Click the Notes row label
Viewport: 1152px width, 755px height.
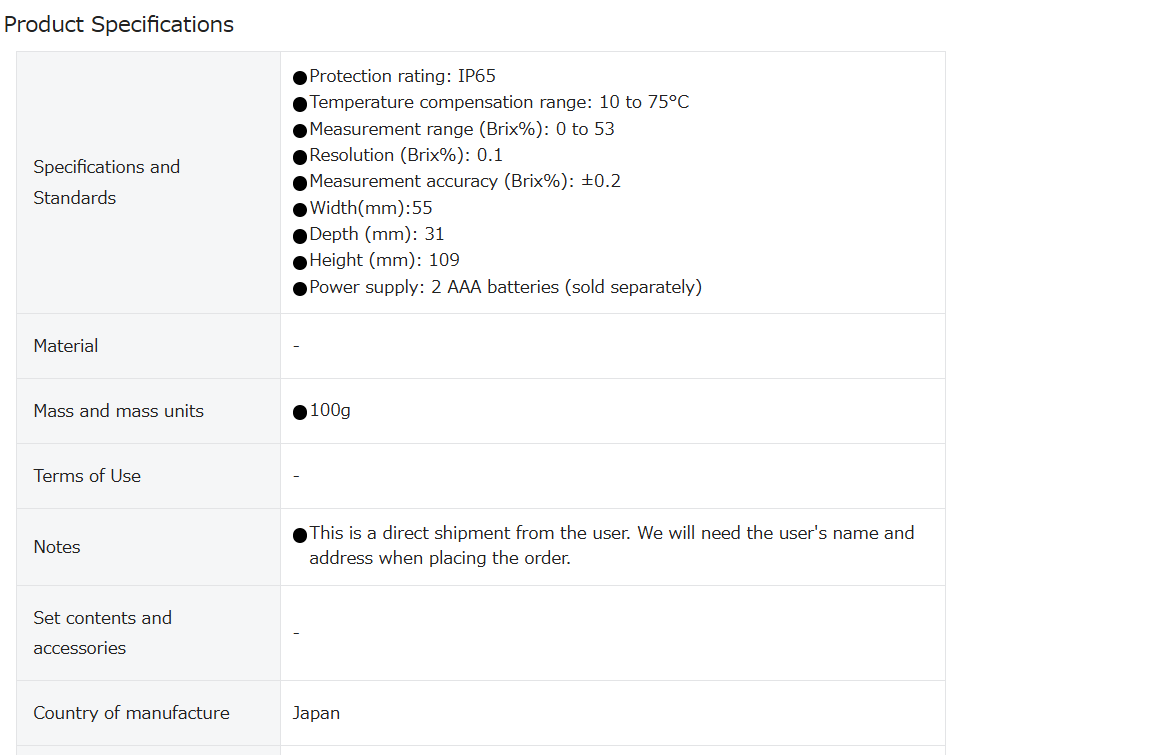click(57, 547)
